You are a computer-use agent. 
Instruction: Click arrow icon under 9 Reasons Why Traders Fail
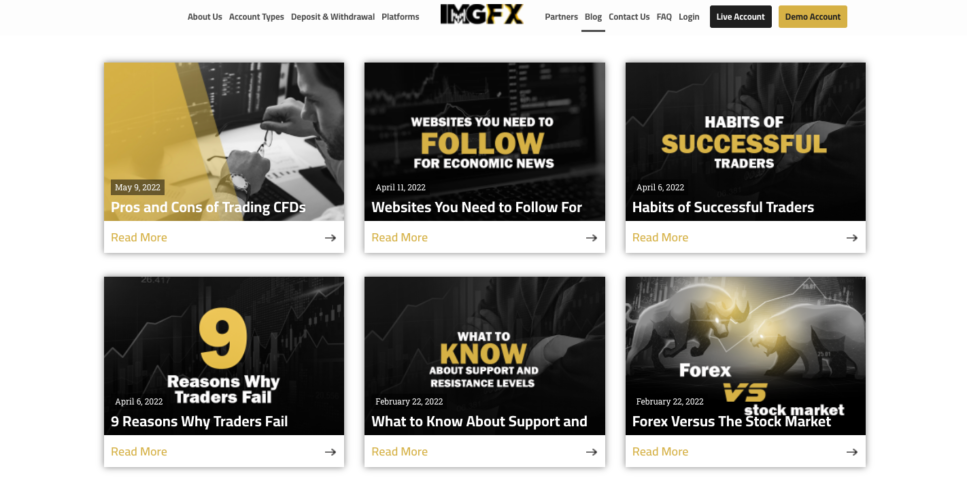(x=331, y=452)
